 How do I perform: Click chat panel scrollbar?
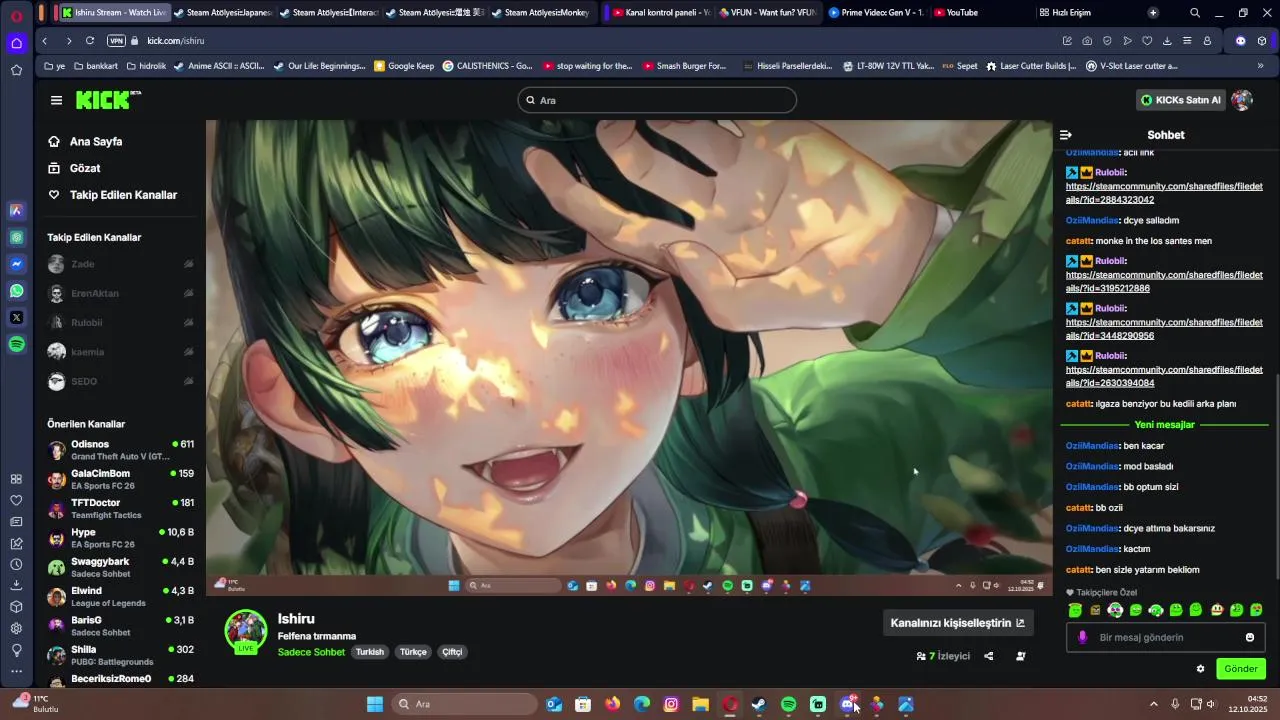tap(1276, 476)
